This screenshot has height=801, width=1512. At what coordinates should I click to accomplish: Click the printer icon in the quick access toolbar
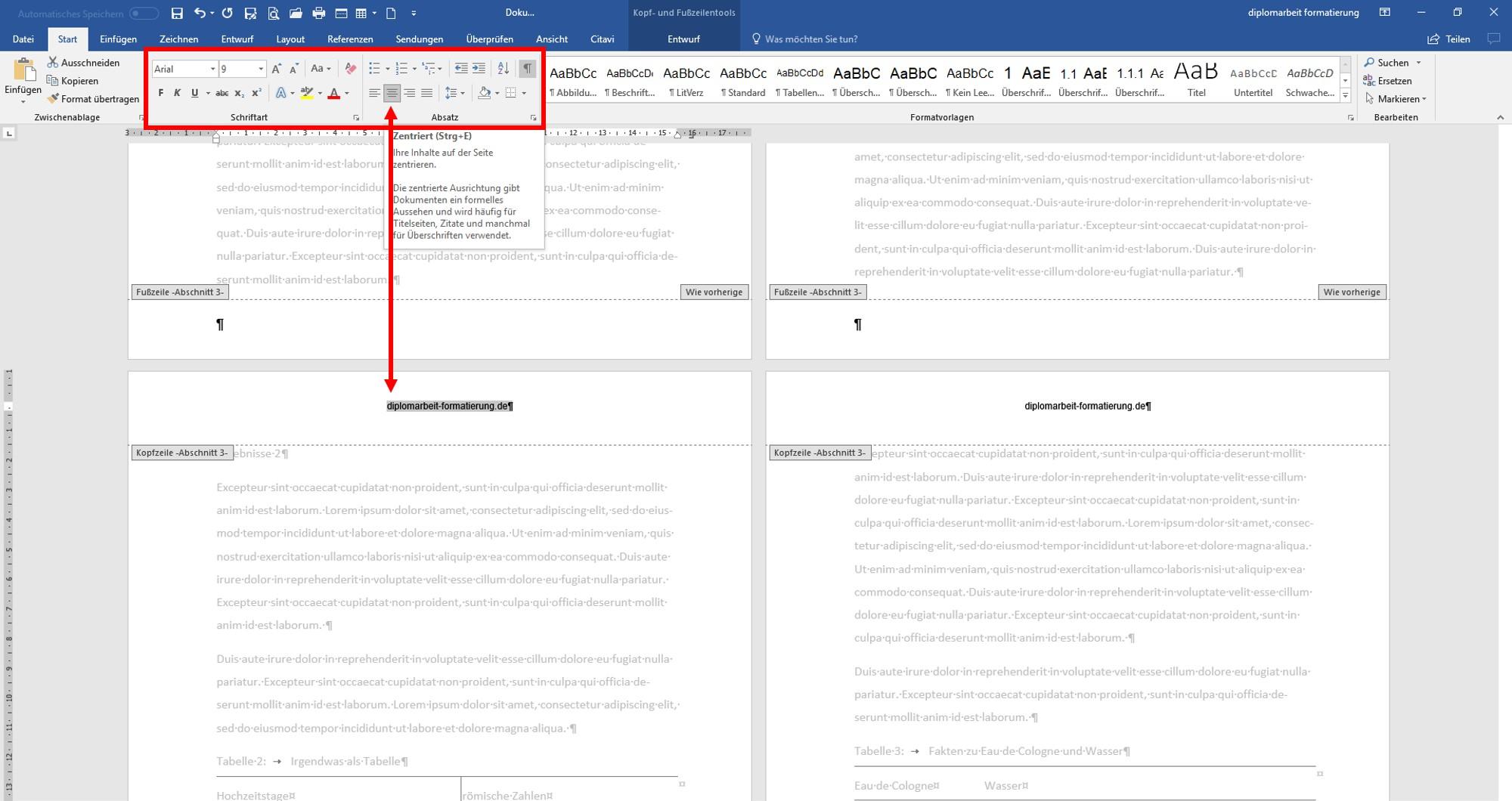click(318, 13)
